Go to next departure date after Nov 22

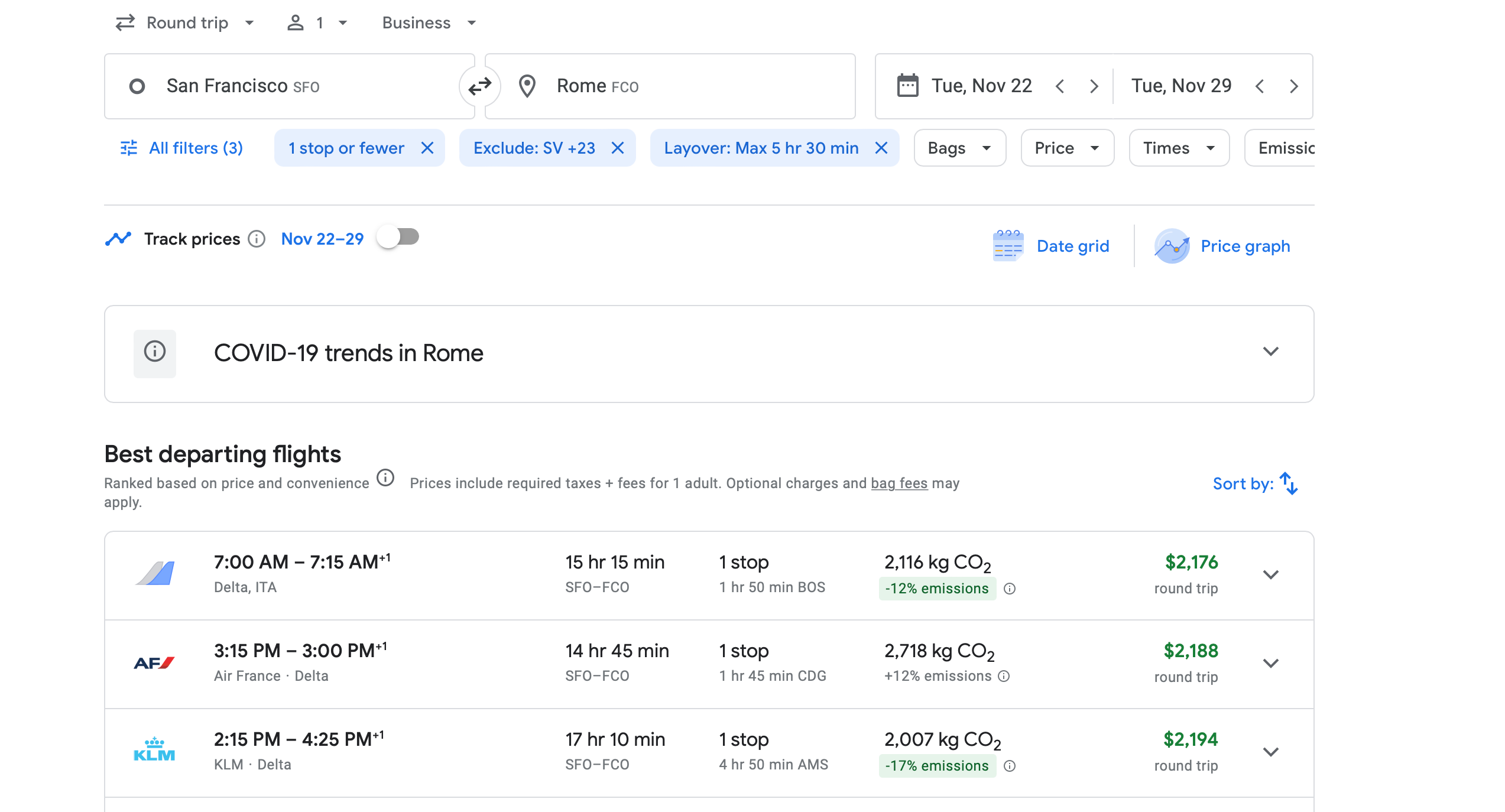pyautogui.click(x=1094, y=86)
